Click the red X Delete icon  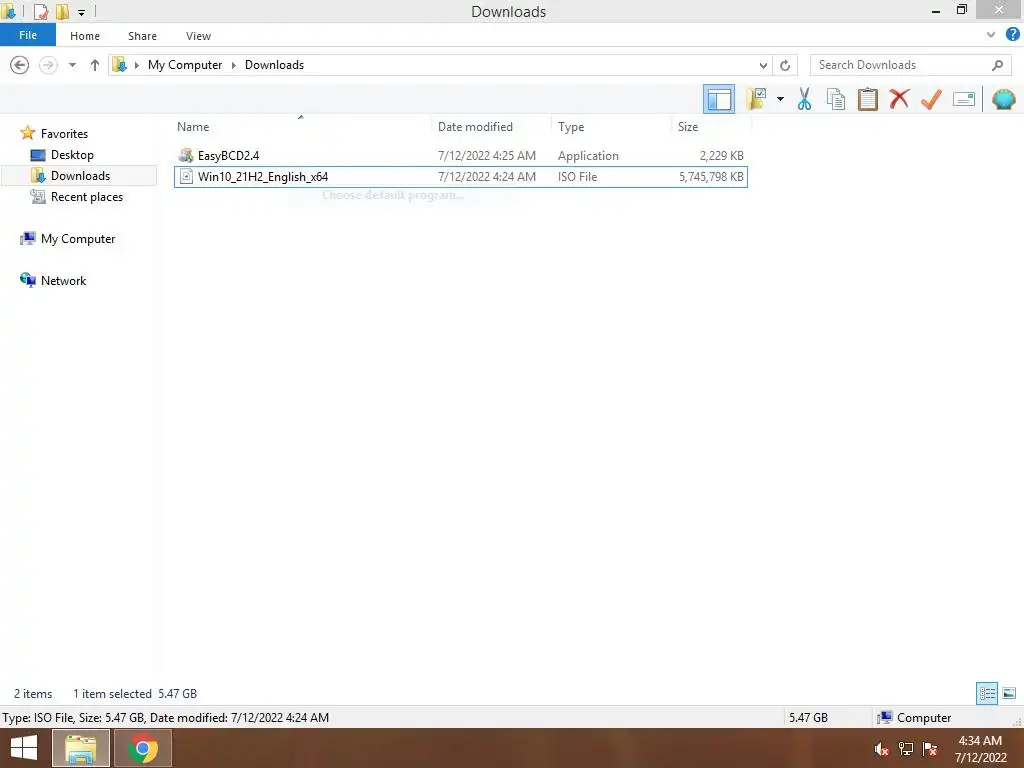coord(899,99)
